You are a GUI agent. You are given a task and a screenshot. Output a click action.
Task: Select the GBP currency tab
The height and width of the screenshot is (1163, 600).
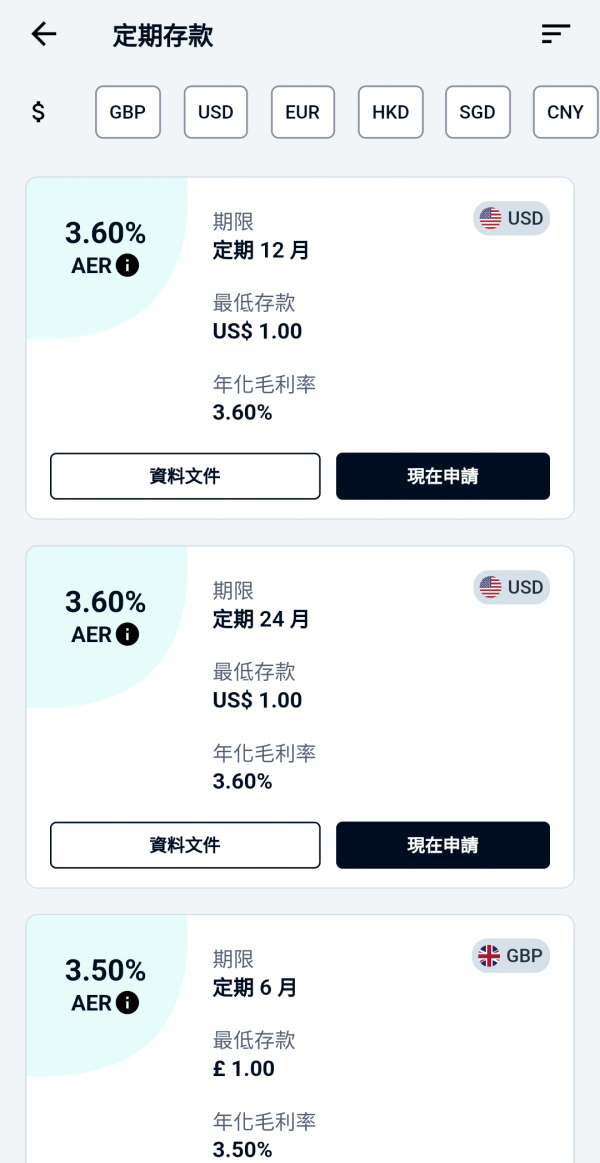pos(127,112)
